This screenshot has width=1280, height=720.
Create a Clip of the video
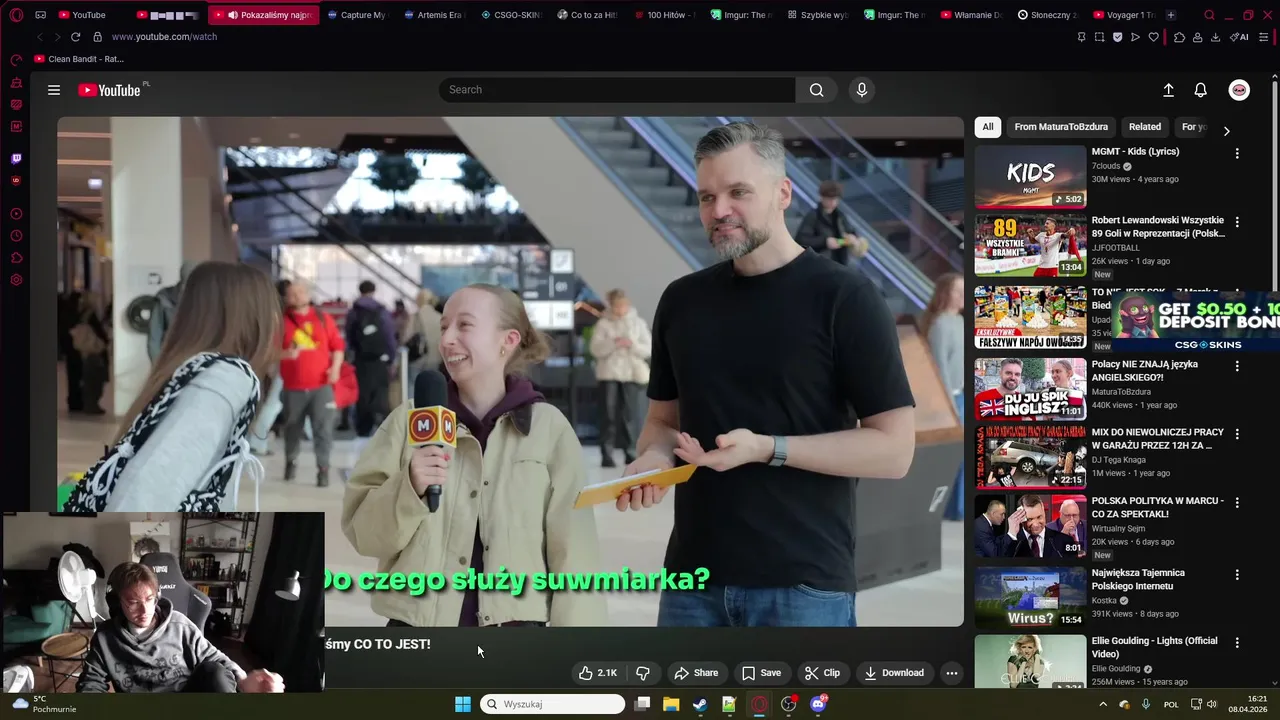coord(823,673)
